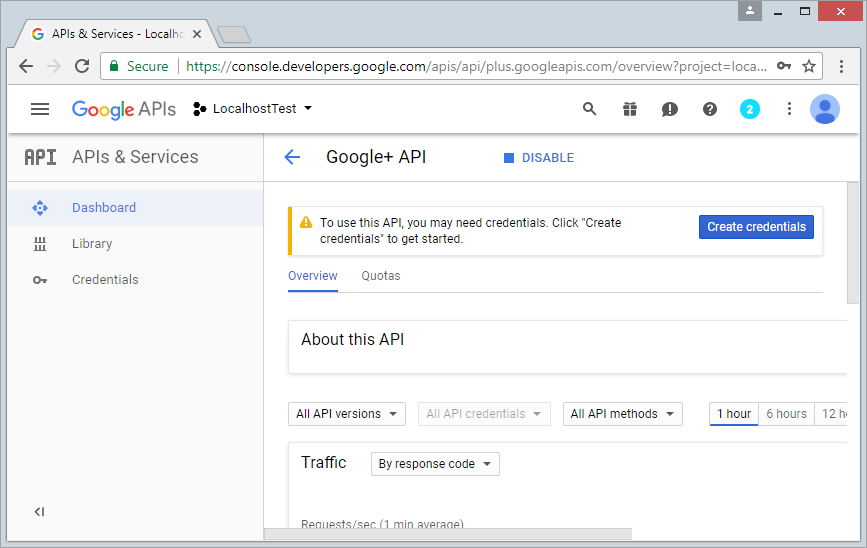Reload the page in the browser
Screen dimensions: 867x548
pos(82,66)
